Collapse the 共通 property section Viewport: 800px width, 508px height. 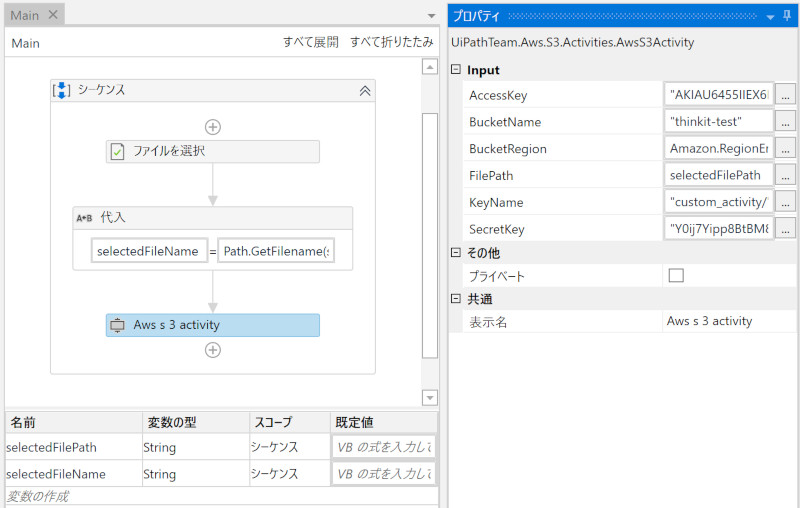(457, 299)
